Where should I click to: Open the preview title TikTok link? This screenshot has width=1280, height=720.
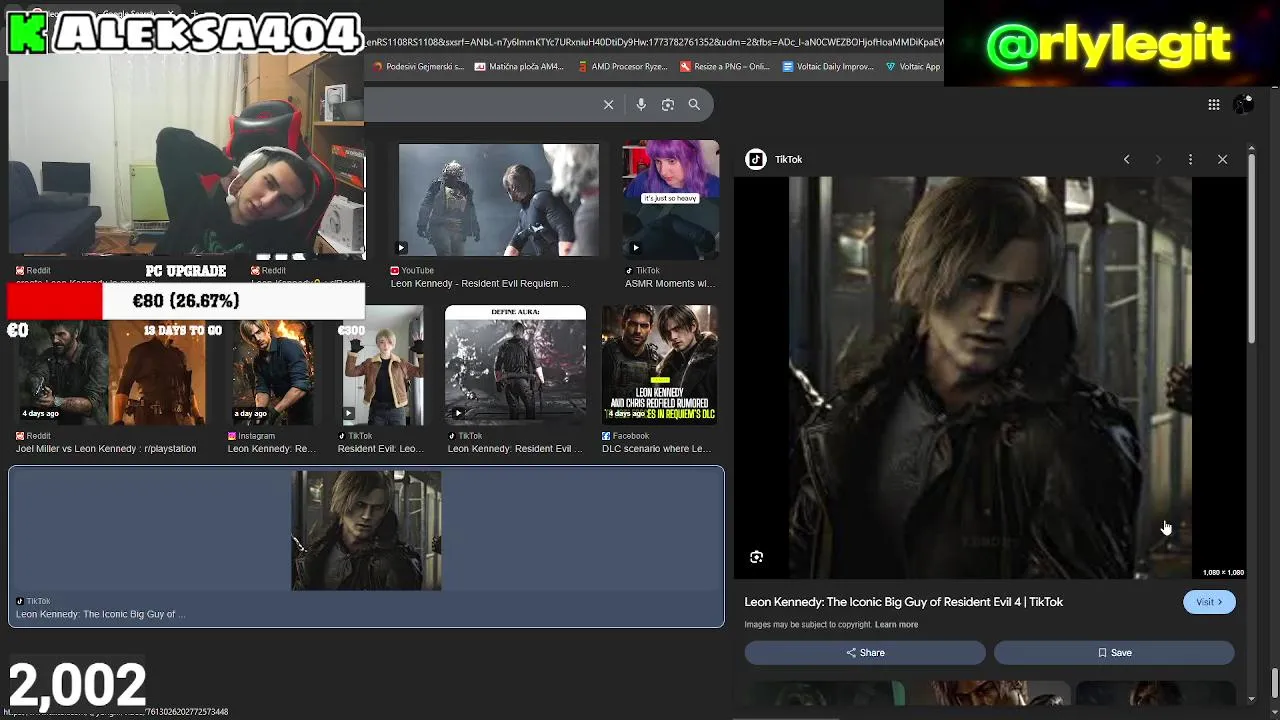tap(903, 602)
